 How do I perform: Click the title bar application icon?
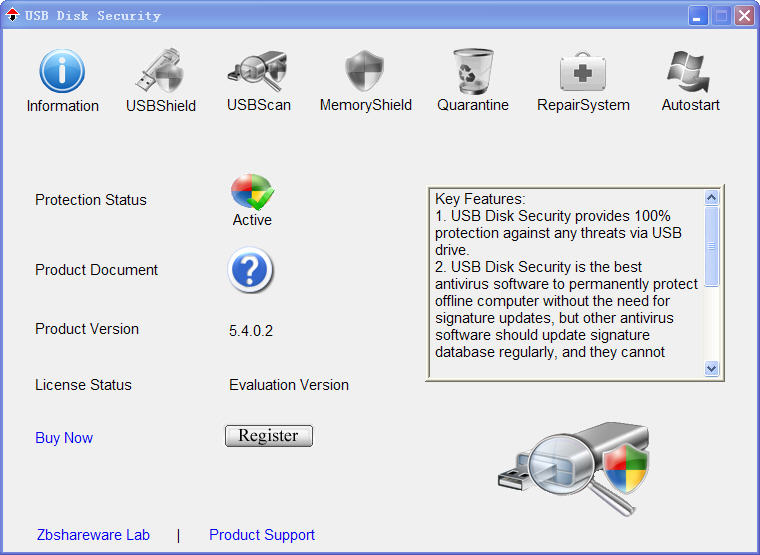coord(12,15)
